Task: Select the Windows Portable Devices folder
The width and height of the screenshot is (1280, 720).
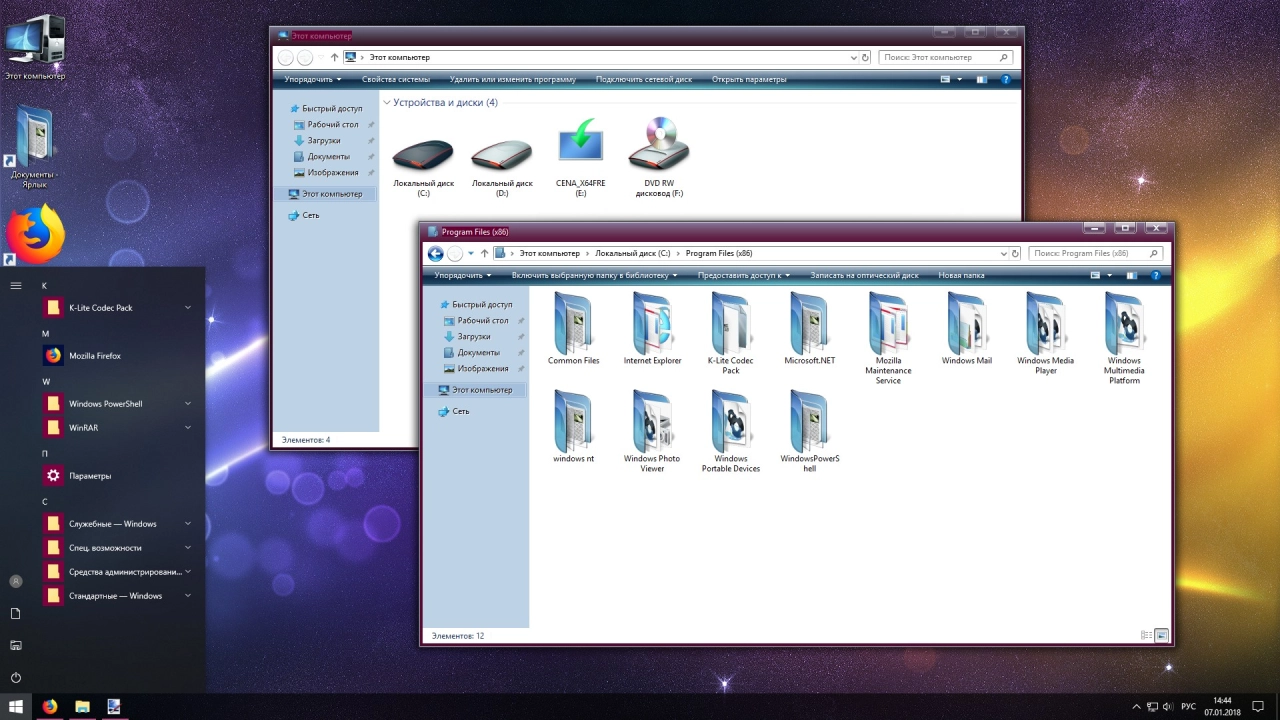Action: [x=731, y=432]
